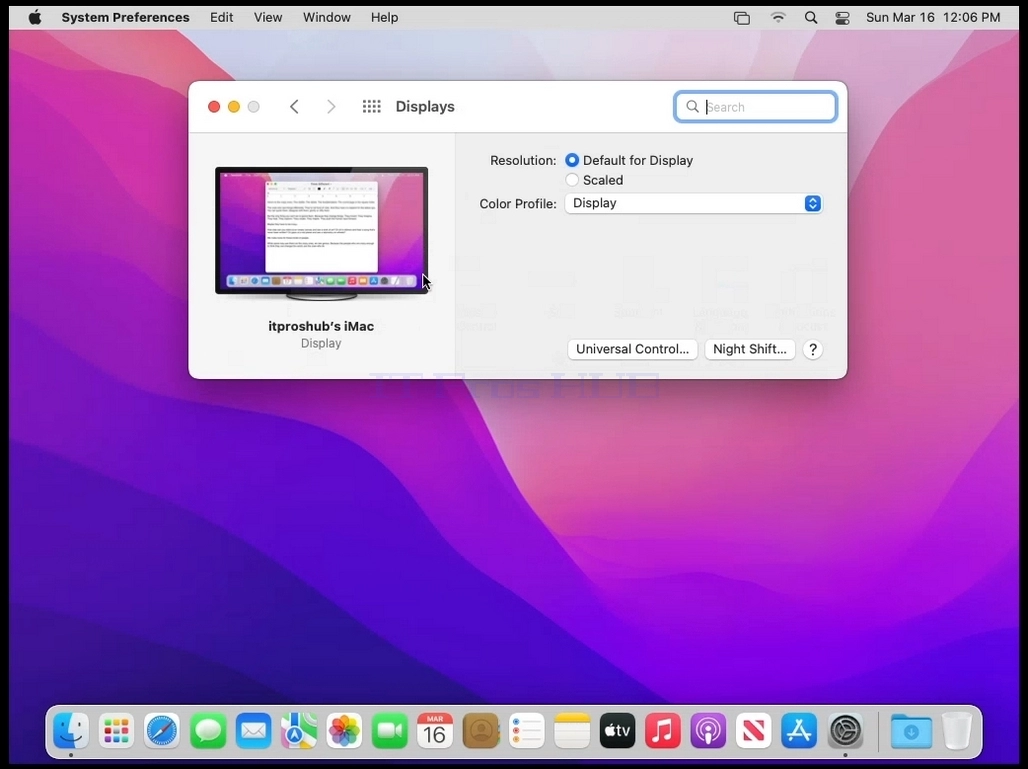Open the Window menu
Image resolution: width=1028 pixels, height=769 pixels.
coord(326,18)
